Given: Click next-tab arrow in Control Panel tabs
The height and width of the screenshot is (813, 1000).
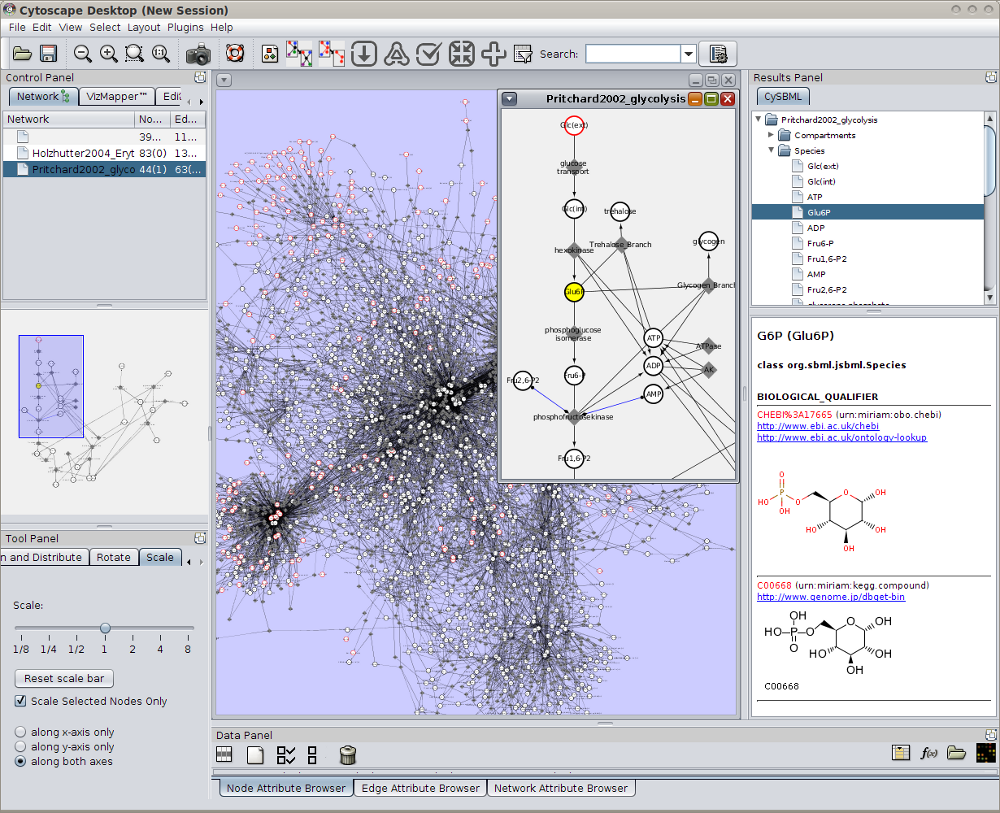Looking at the screenshot, I should (x=202, y=101).
